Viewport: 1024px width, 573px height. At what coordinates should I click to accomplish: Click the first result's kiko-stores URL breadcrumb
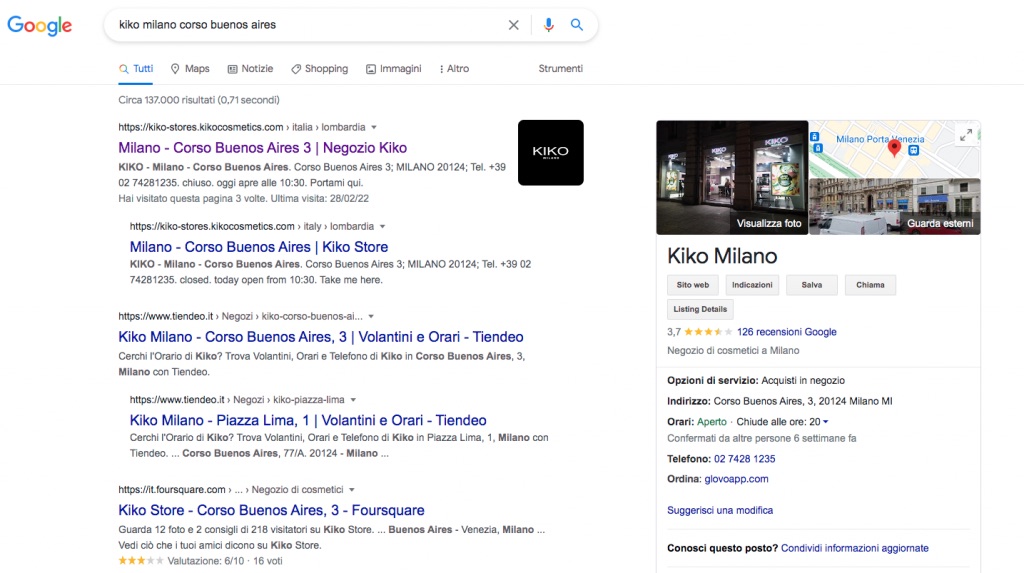(x=242, y=127)
